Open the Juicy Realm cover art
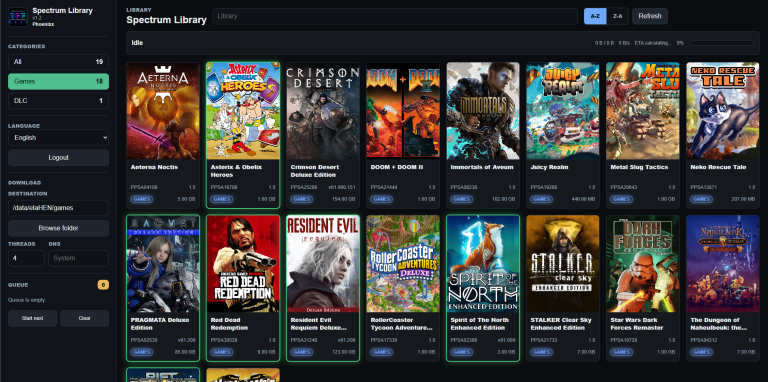This screenshot has height=382, width=768. coord(563,111)
